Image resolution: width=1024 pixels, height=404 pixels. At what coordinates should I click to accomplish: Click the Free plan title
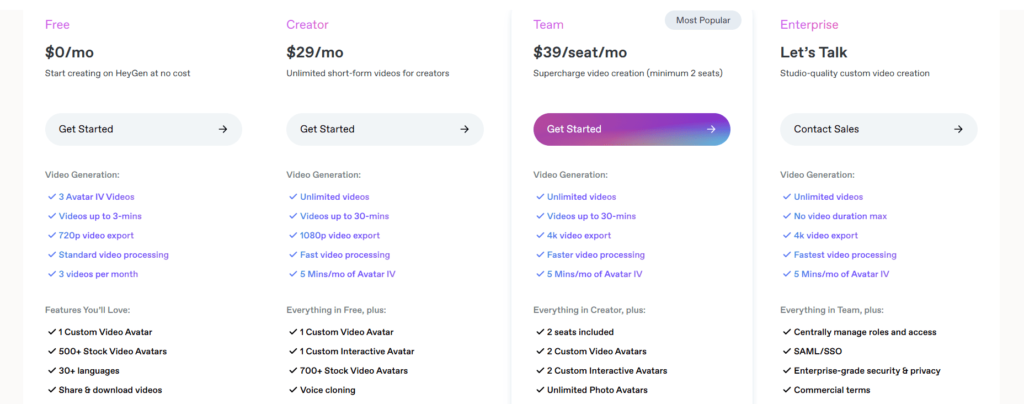(57, 25)
